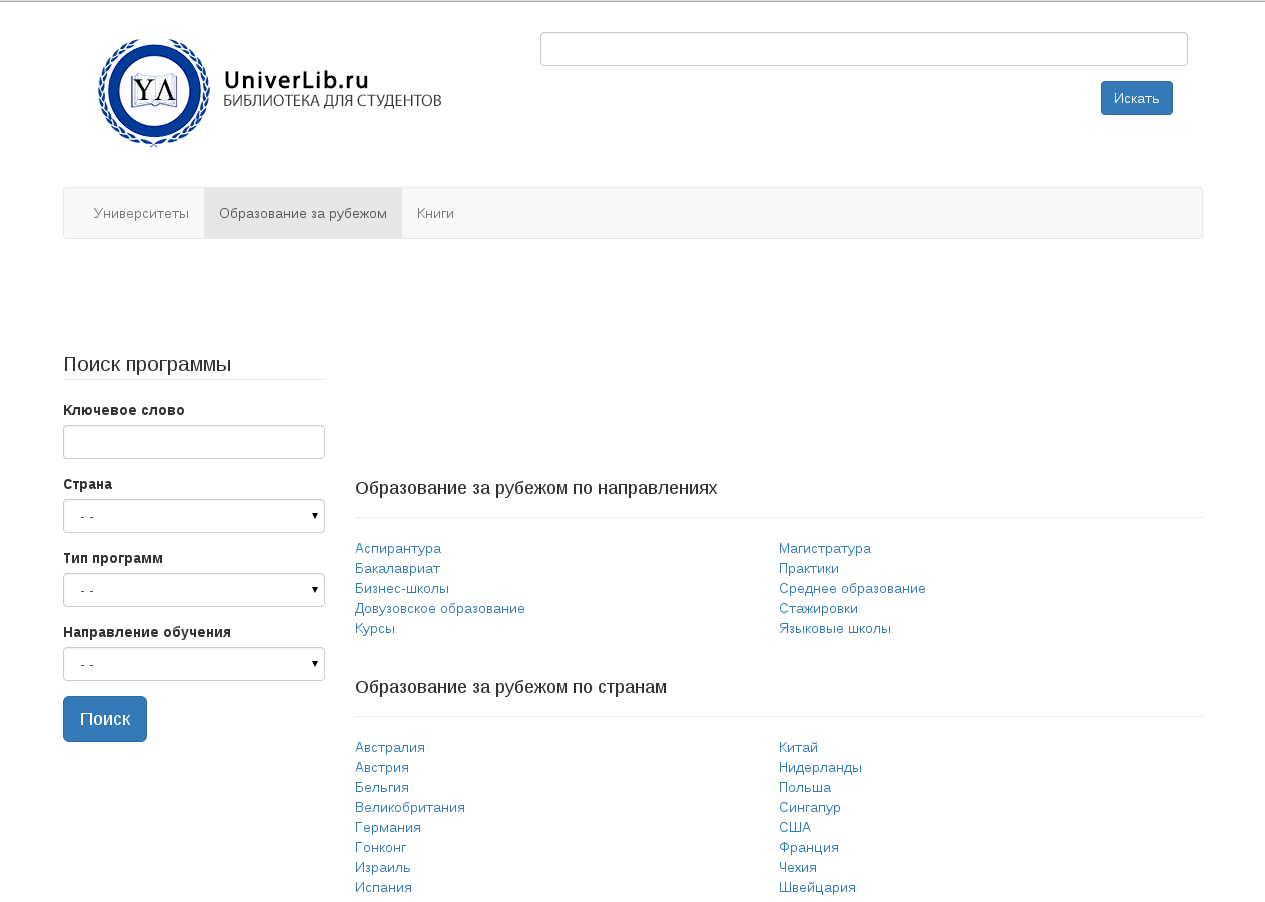
Task: Open the Магистратура link
Action: tap(825, 548)
